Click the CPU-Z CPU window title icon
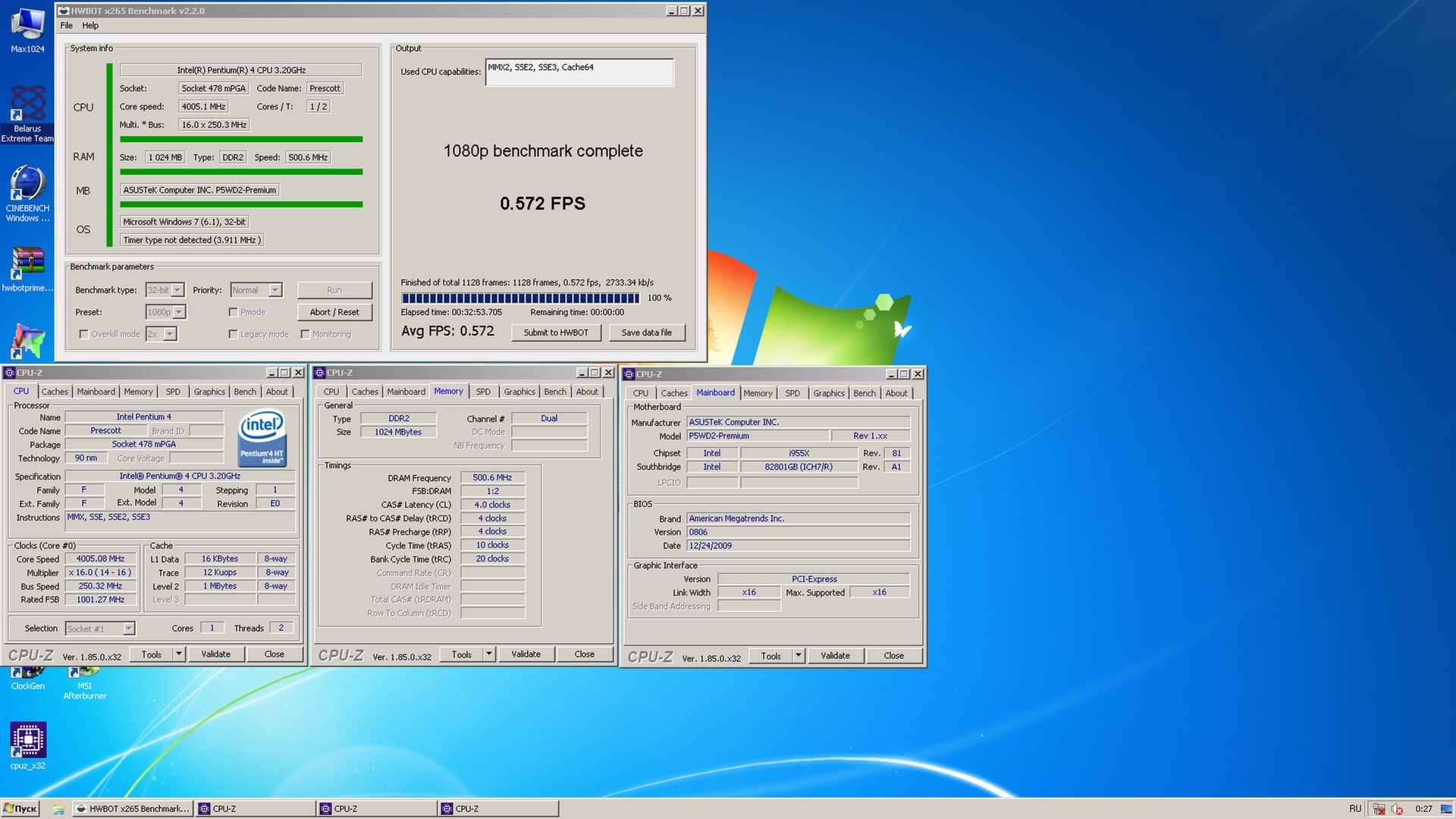 10,372
